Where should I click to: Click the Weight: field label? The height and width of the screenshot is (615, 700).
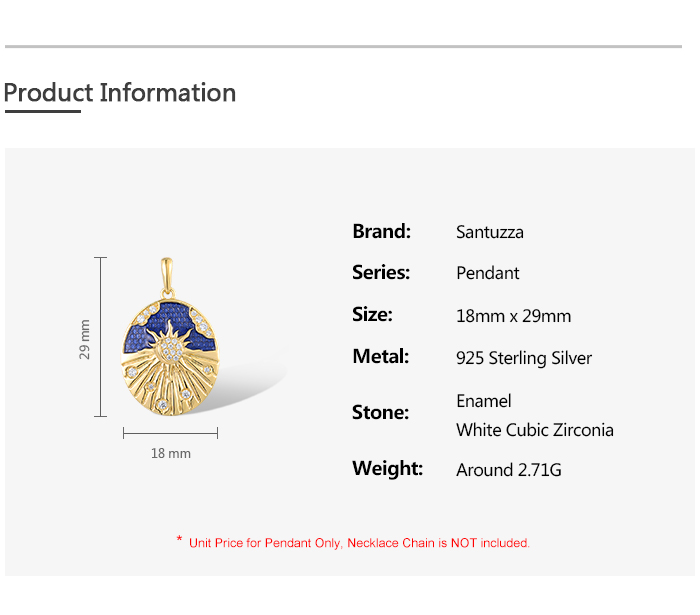387,468
